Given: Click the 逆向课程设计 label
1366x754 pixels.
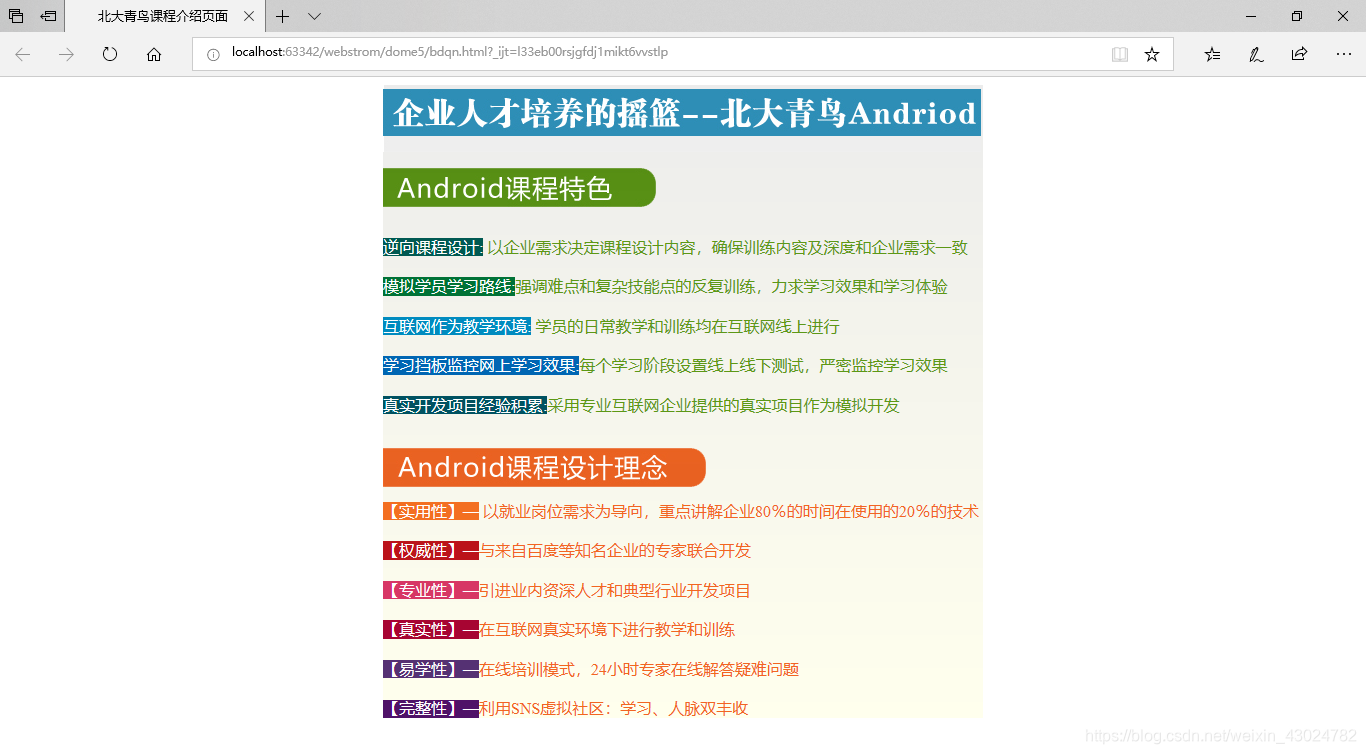Looking at the screenshot, I should pos(432,247).
